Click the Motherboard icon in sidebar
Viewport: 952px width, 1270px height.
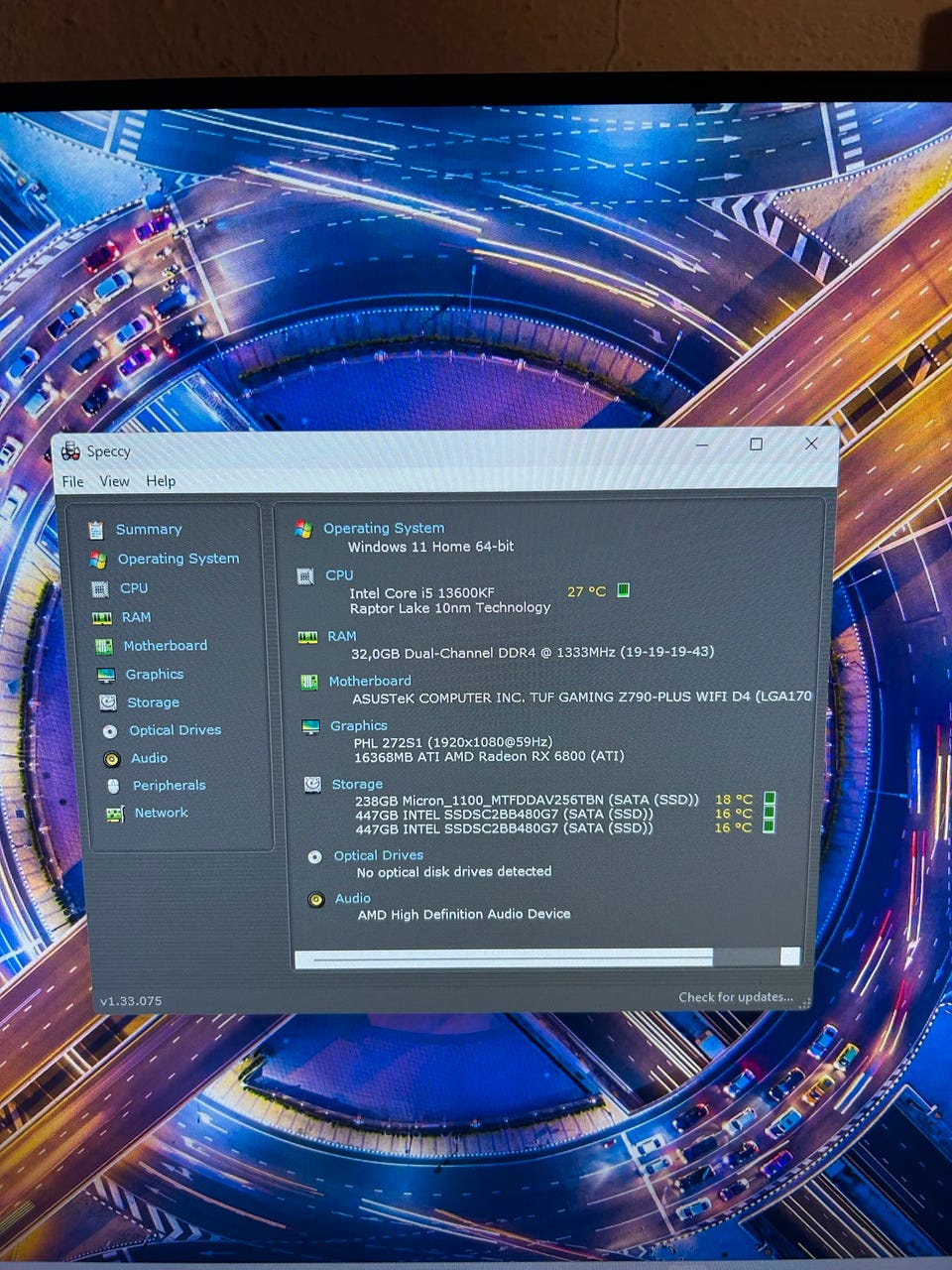[104, 647]
